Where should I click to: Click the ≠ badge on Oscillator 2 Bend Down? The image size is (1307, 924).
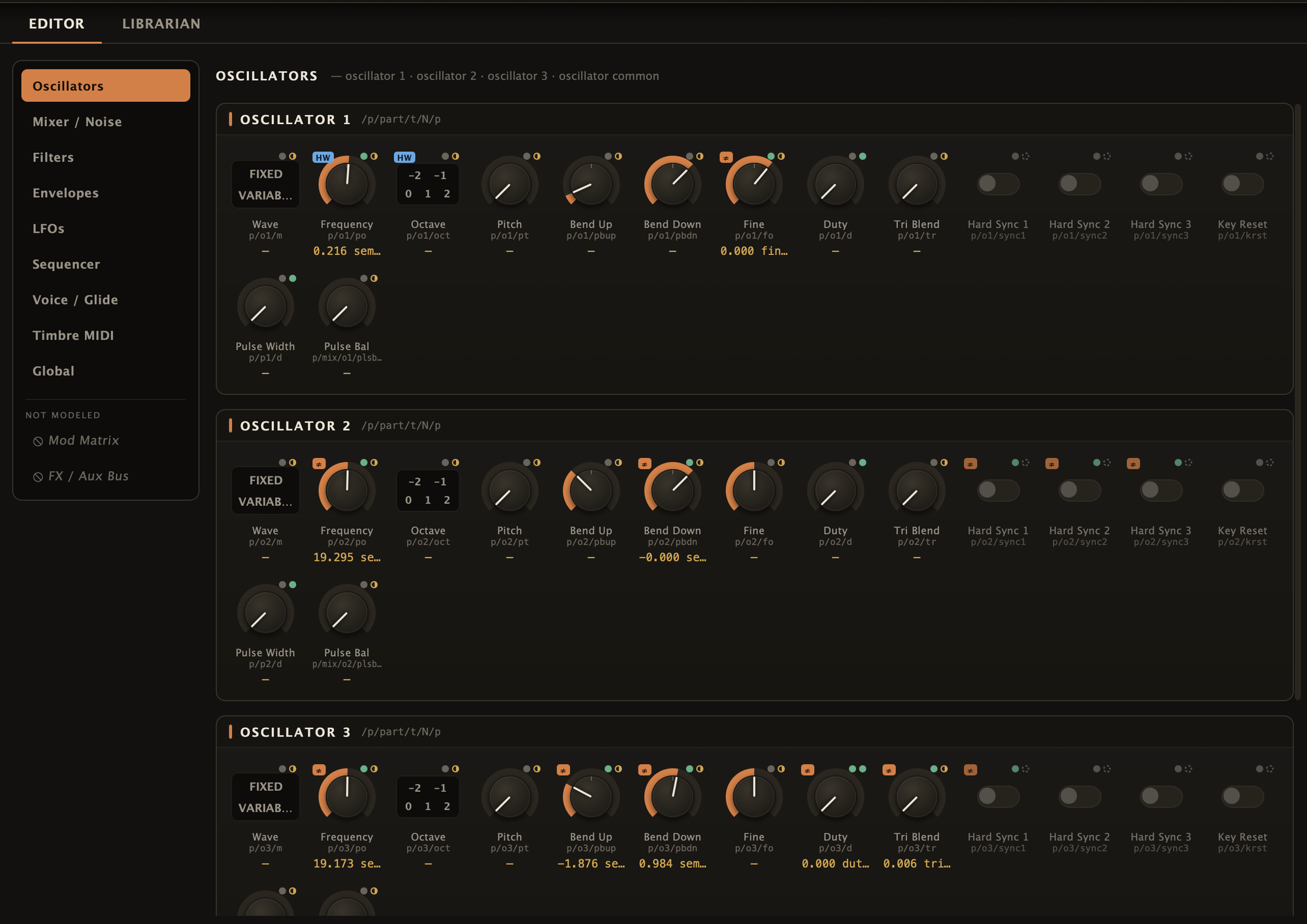(645, 464)
